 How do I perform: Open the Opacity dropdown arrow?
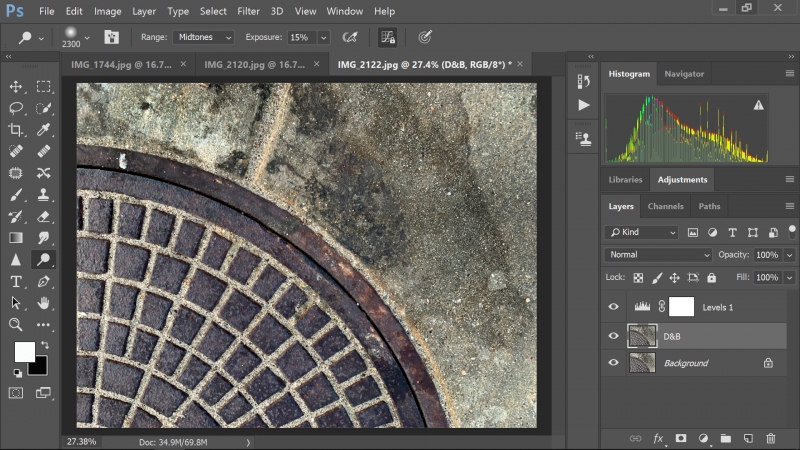(790, 255)
